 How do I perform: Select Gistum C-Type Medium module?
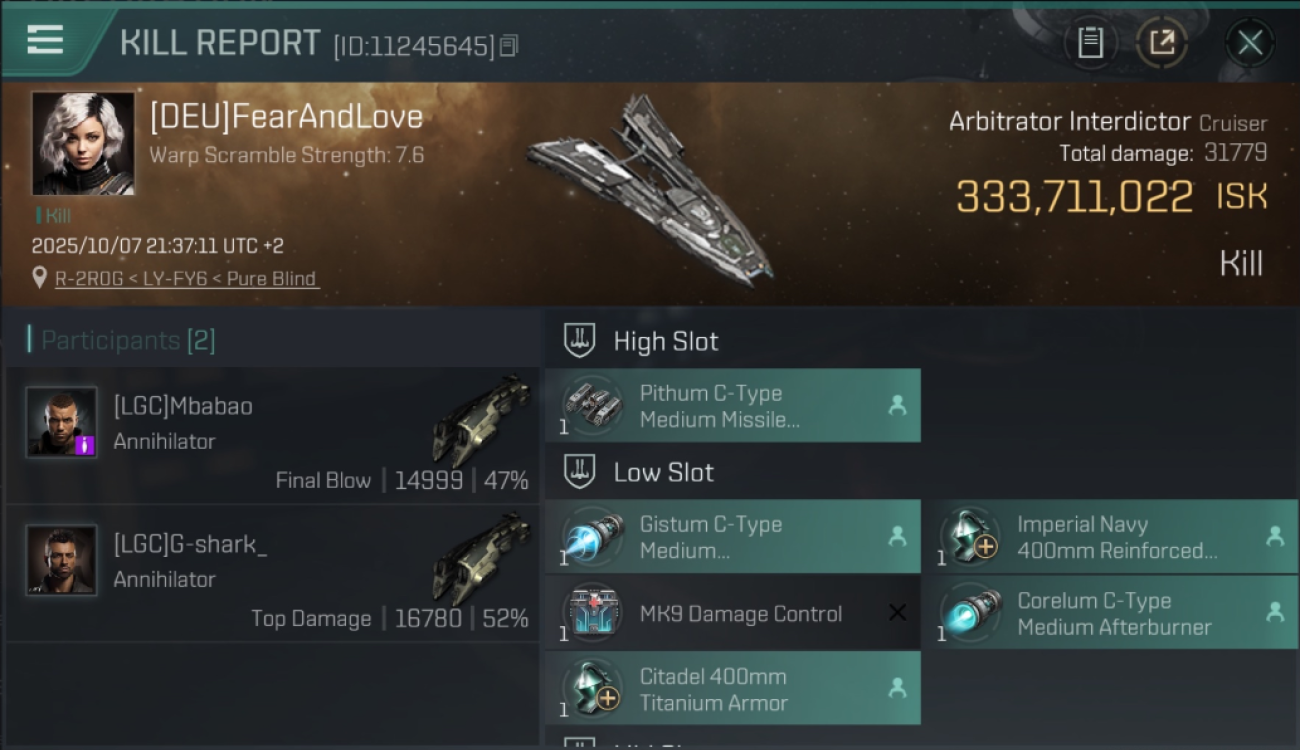733,537
